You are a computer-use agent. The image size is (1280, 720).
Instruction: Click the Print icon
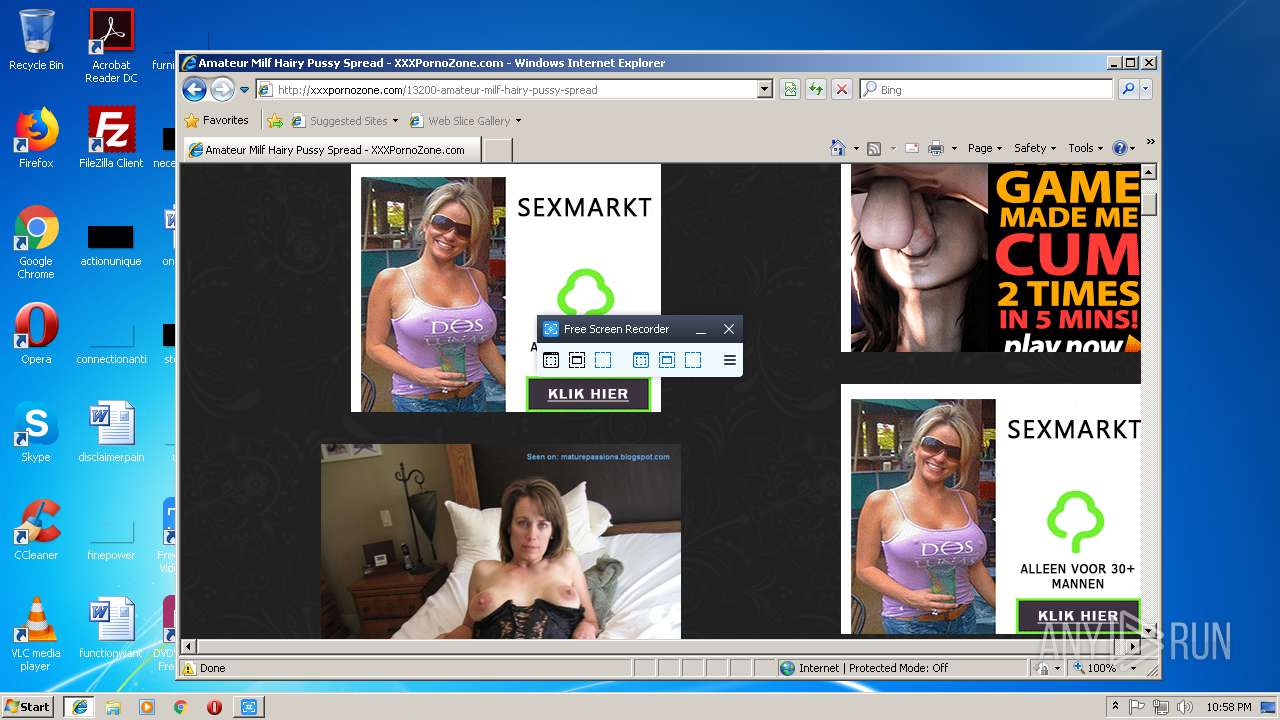coord(936,148)
